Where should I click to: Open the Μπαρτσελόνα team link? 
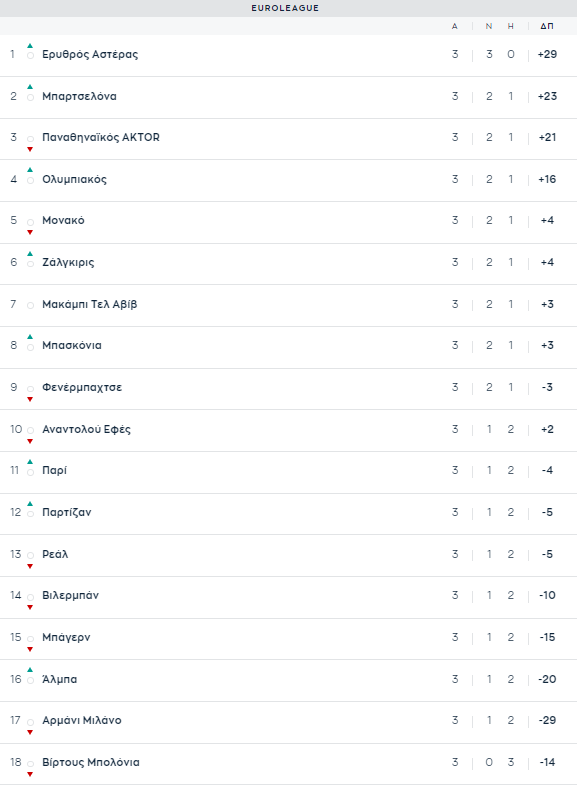pos(79,96)
